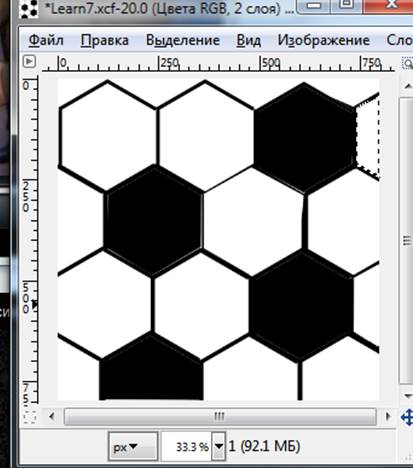Image resolution: width=413 pixels, height=468 pixels.
Task: Click the 33.3 % zoom field
Action: point(187,446)
